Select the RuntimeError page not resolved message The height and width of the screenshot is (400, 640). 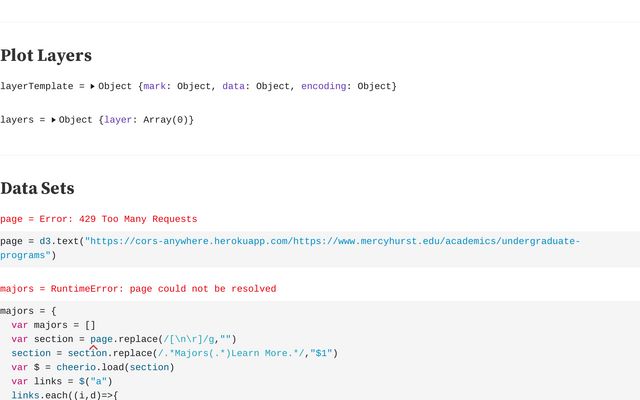click(138, 289)
